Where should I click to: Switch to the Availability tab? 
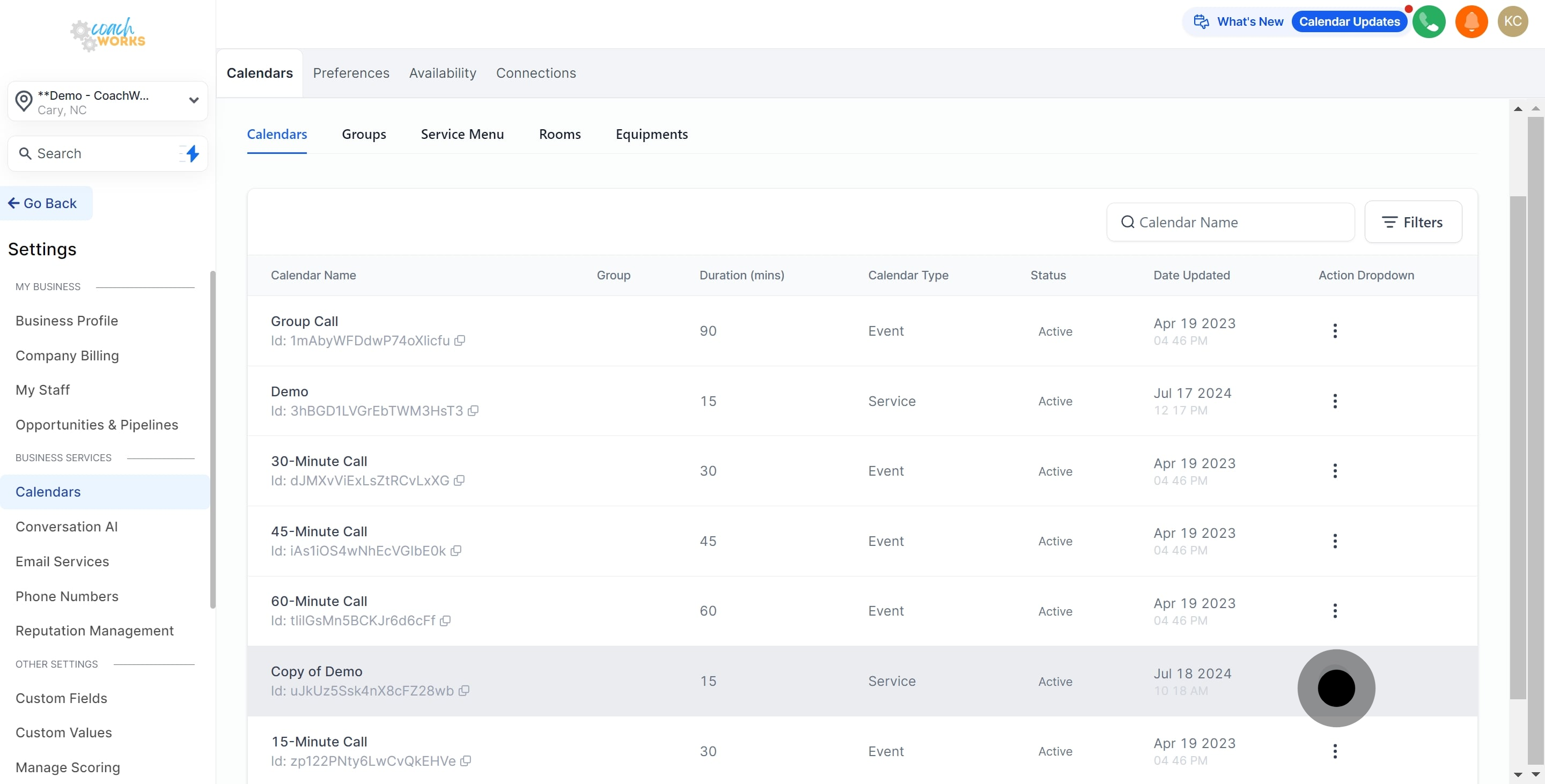[x=442, y=73]
